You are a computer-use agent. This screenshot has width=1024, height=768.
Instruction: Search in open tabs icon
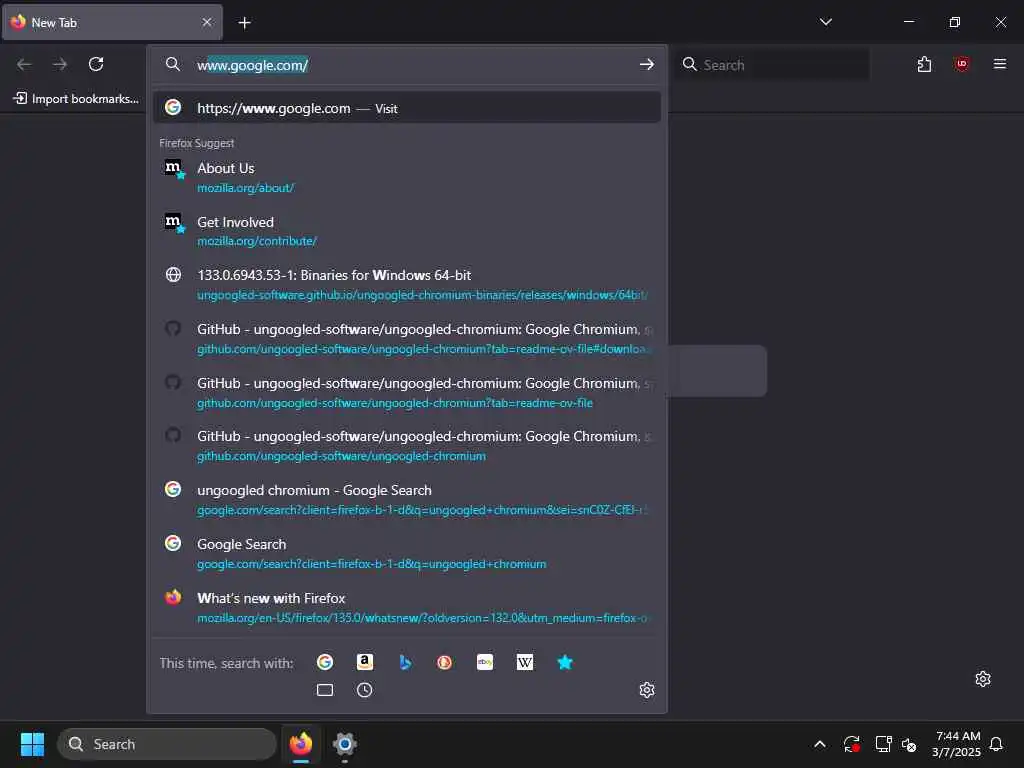click(325, 690)
